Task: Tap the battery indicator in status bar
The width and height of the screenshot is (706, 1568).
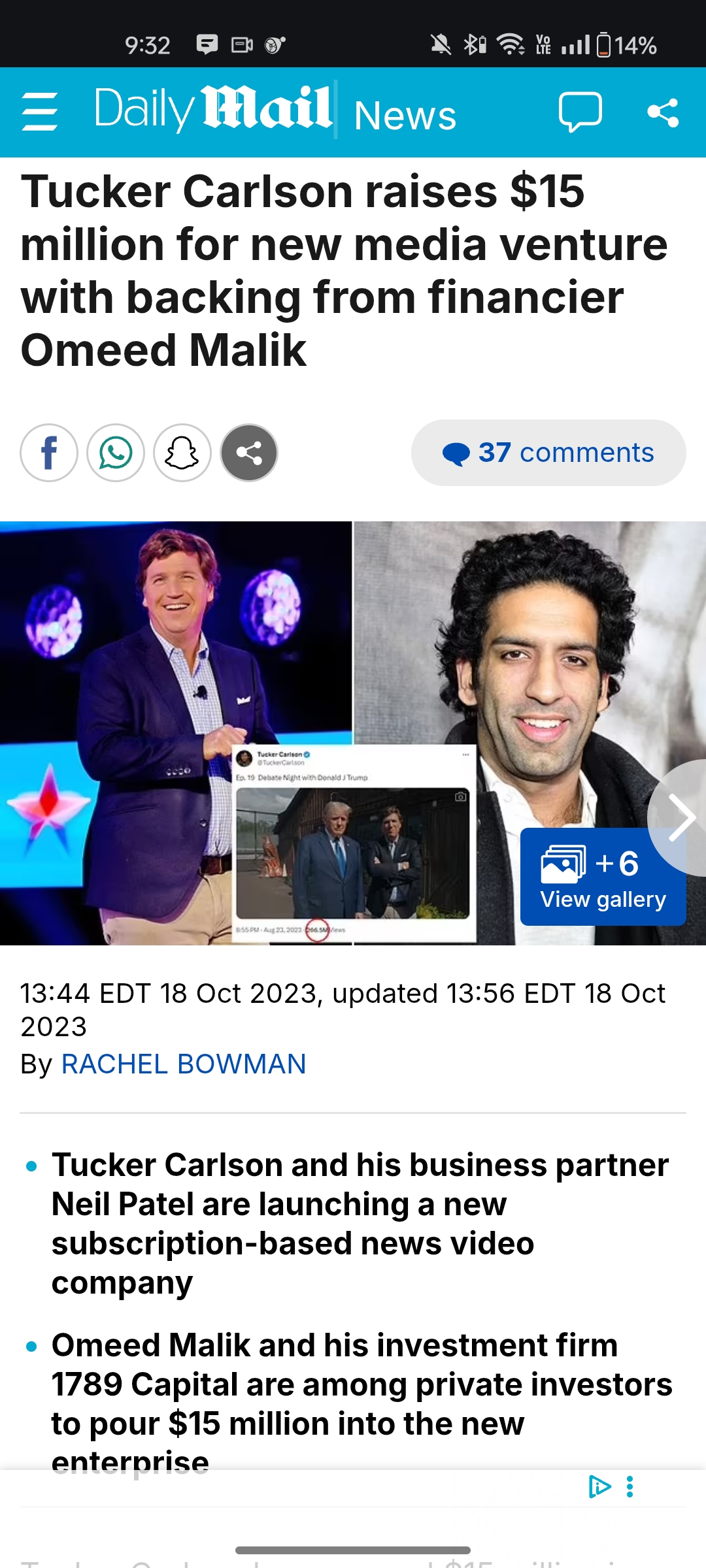Action: tap(604, 45)
